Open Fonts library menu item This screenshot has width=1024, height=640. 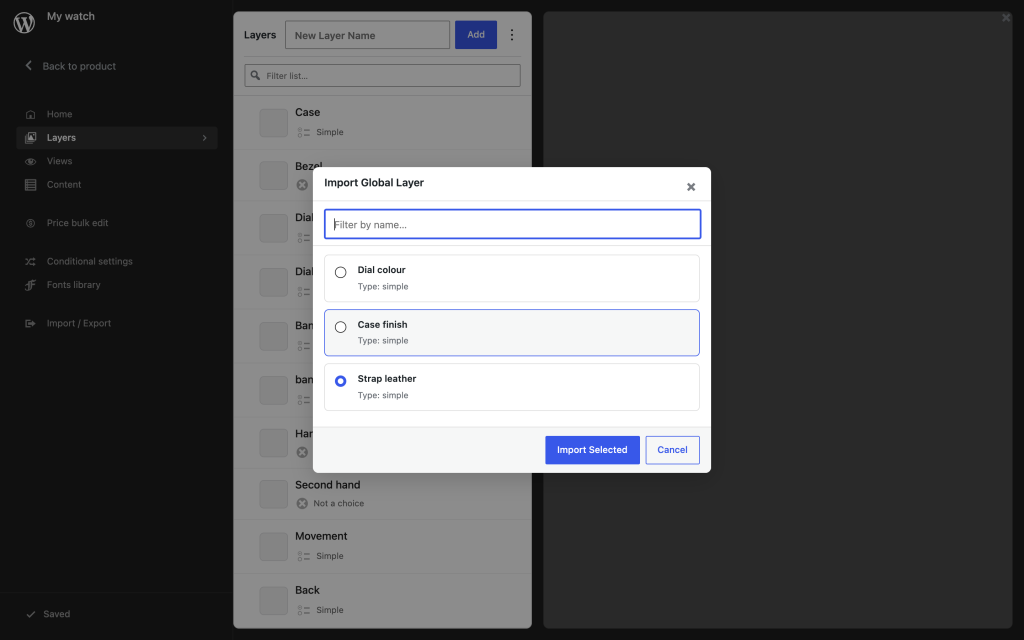coord(73,285)
